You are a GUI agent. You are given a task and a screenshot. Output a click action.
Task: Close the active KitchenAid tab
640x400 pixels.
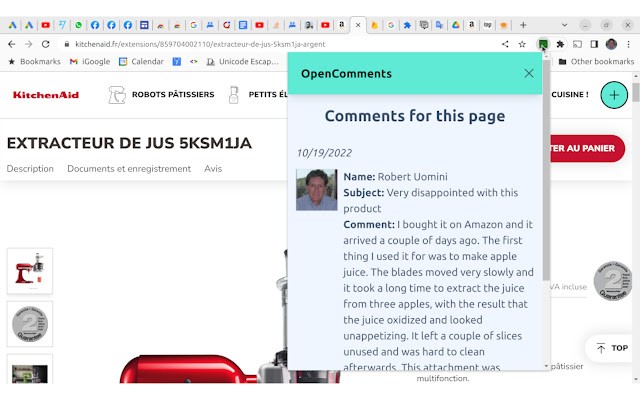[358, 25]
